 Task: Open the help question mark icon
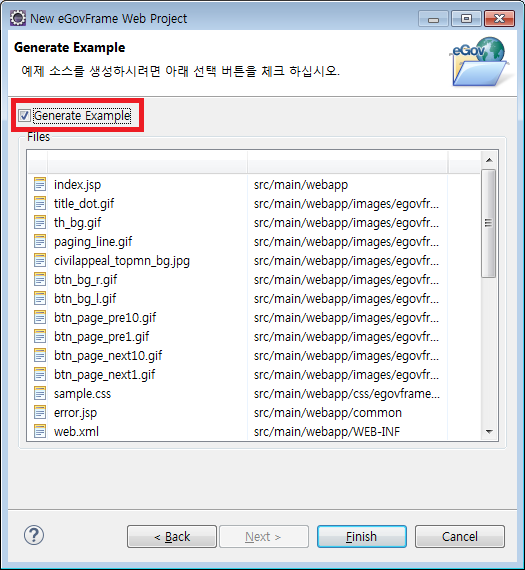tap(34, 535)
